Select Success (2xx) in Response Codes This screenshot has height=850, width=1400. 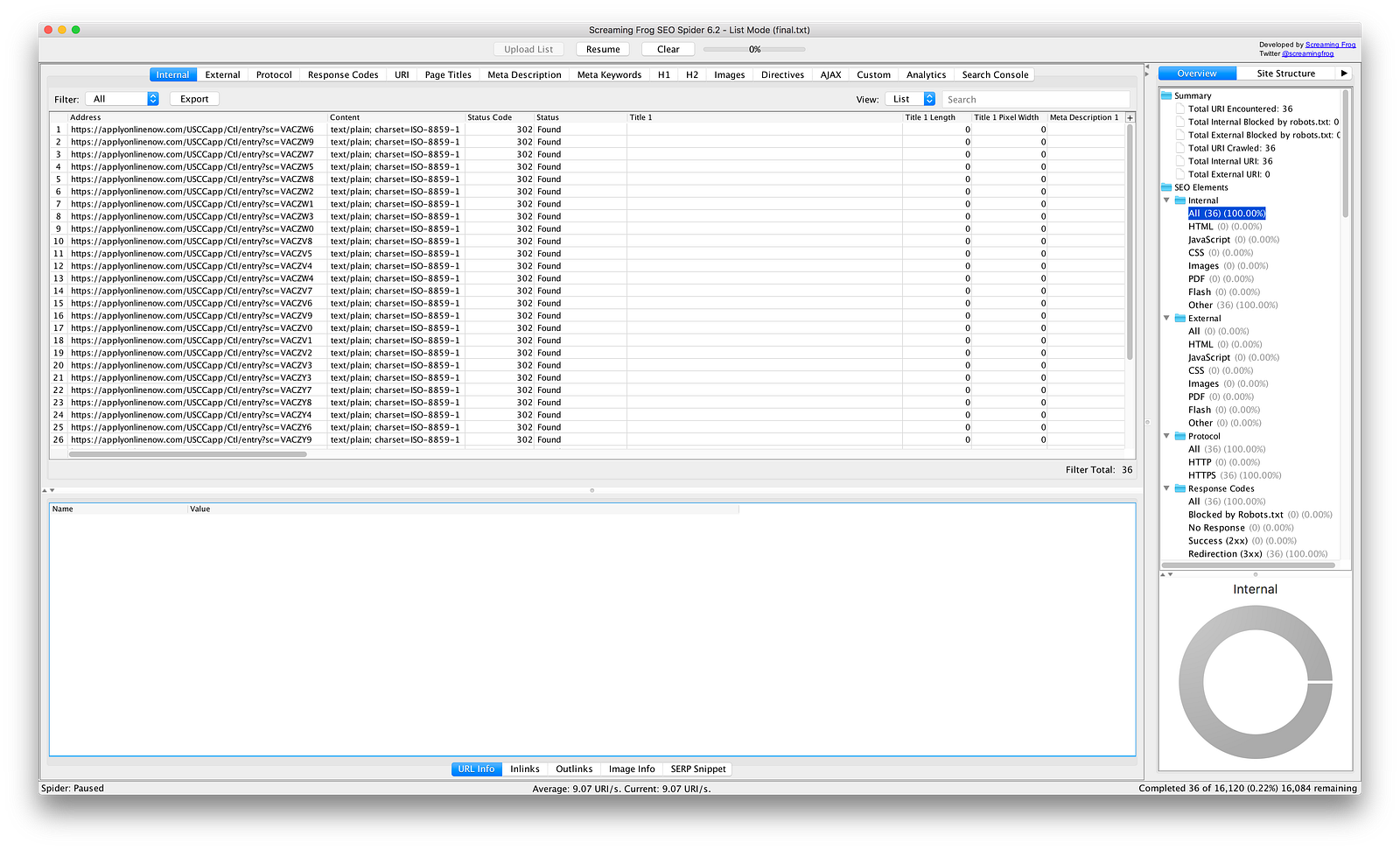tap(1242, 541)
